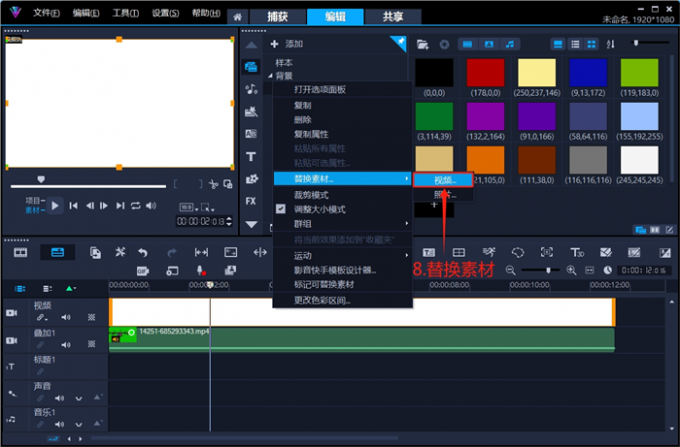Select the red (178,0,0) color swatch

pos(486,73)
